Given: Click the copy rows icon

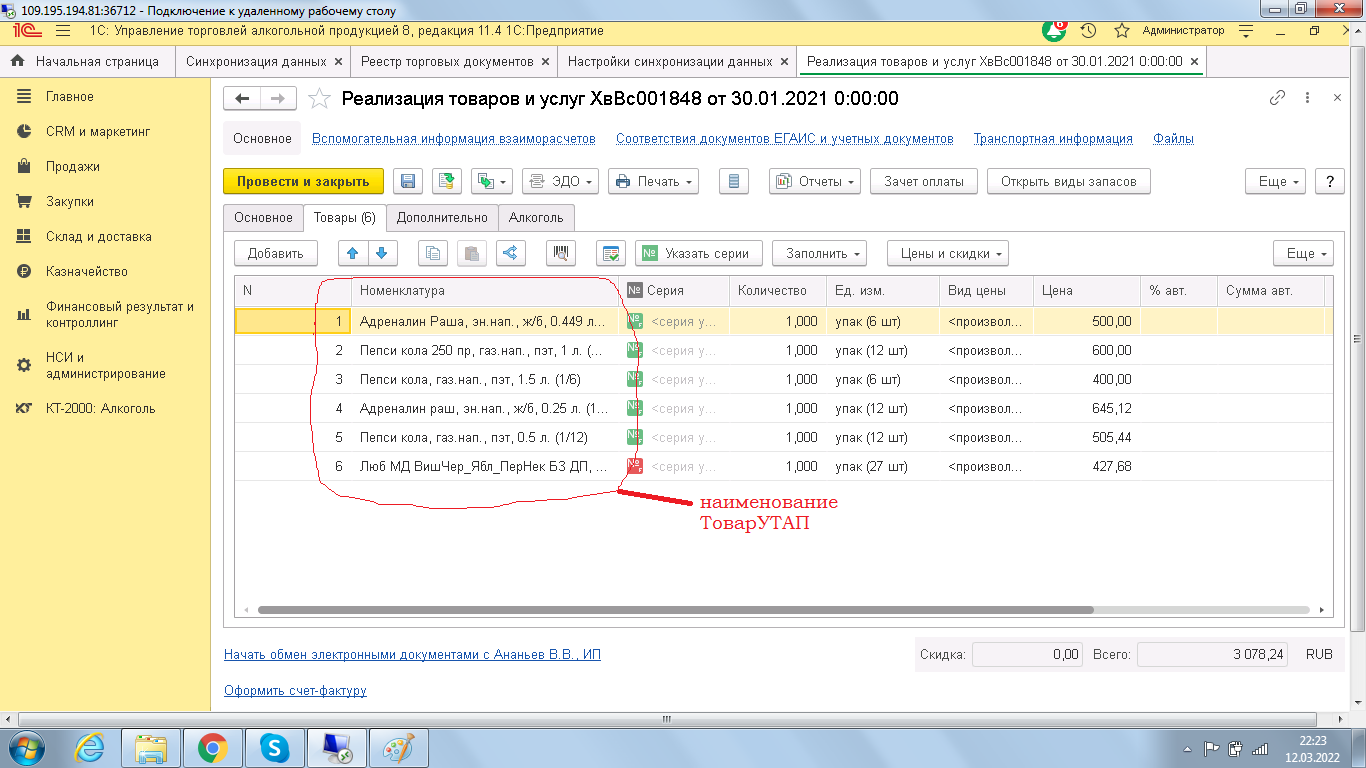Looking at the screenshot, I should 433,253.
